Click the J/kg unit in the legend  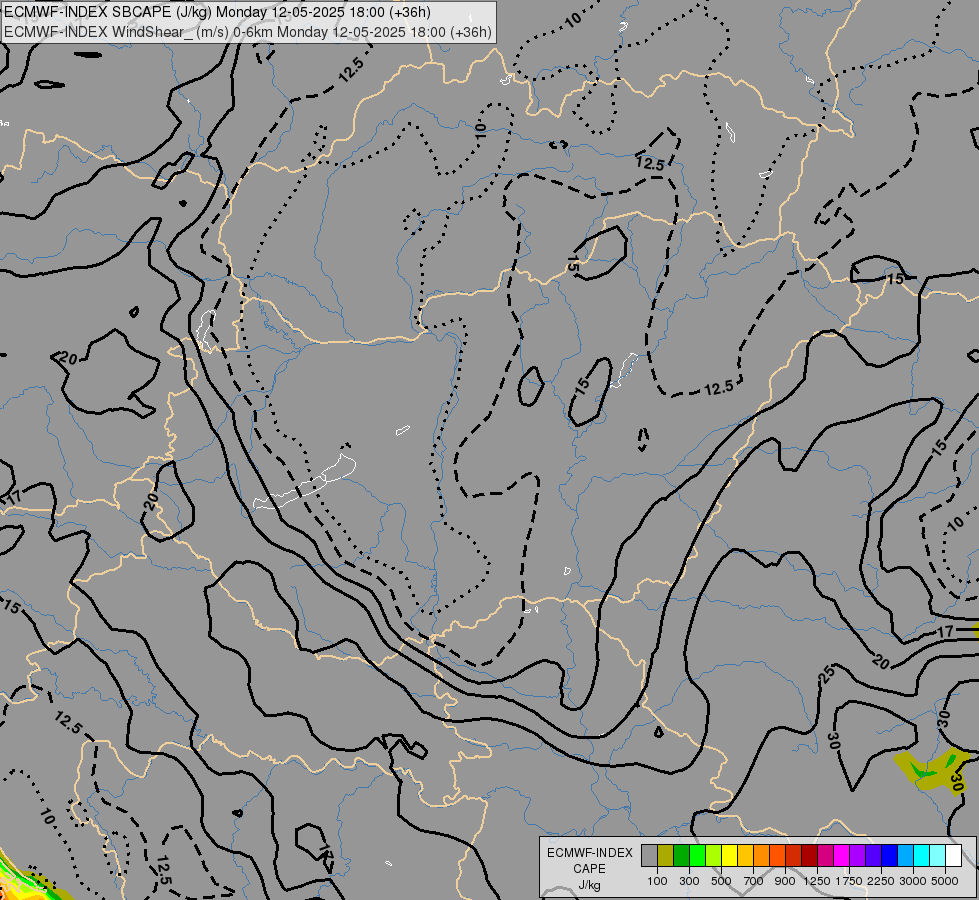[589, 885]
